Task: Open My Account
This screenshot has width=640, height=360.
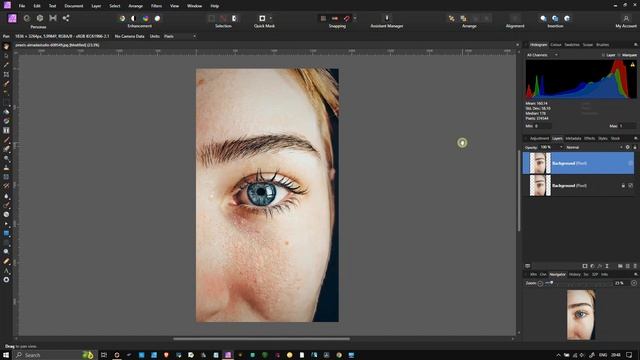Action: point(626,18)
